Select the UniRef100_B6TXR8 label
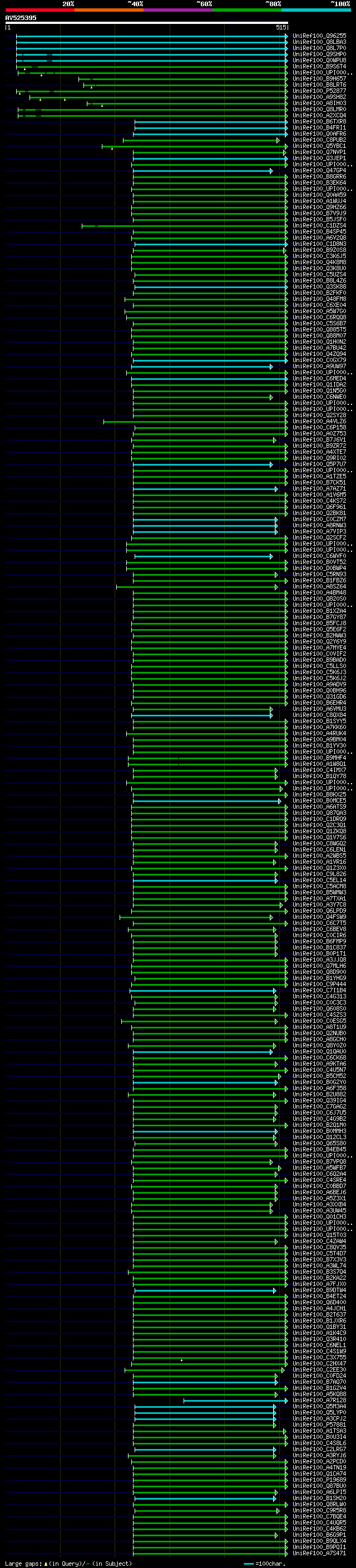 (319, 121)
